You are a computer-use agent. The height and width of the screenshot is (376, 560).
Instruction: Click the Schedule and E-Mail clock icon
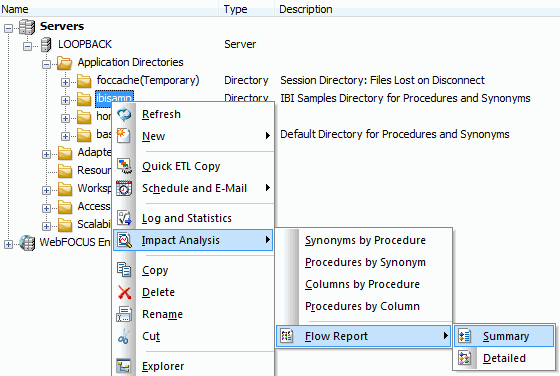124,188
